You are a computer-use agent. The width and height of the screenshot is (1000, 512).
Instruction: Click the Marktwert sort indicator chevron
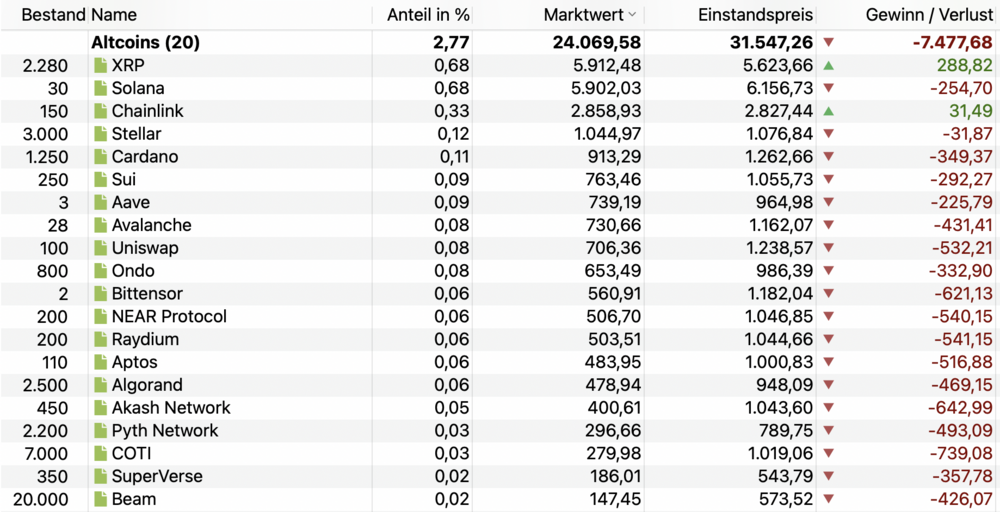pos(631,15)
